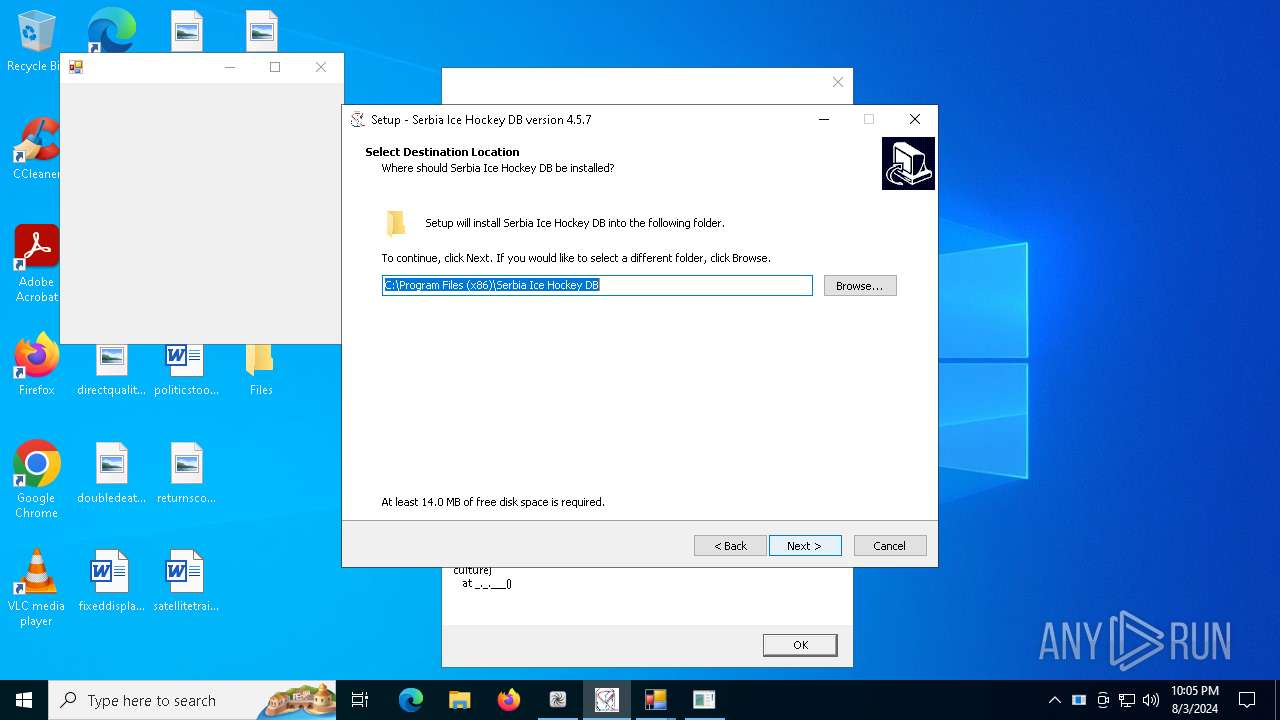
Task: Close the error dialog behind the Setup window
Action: pos(838,82)
